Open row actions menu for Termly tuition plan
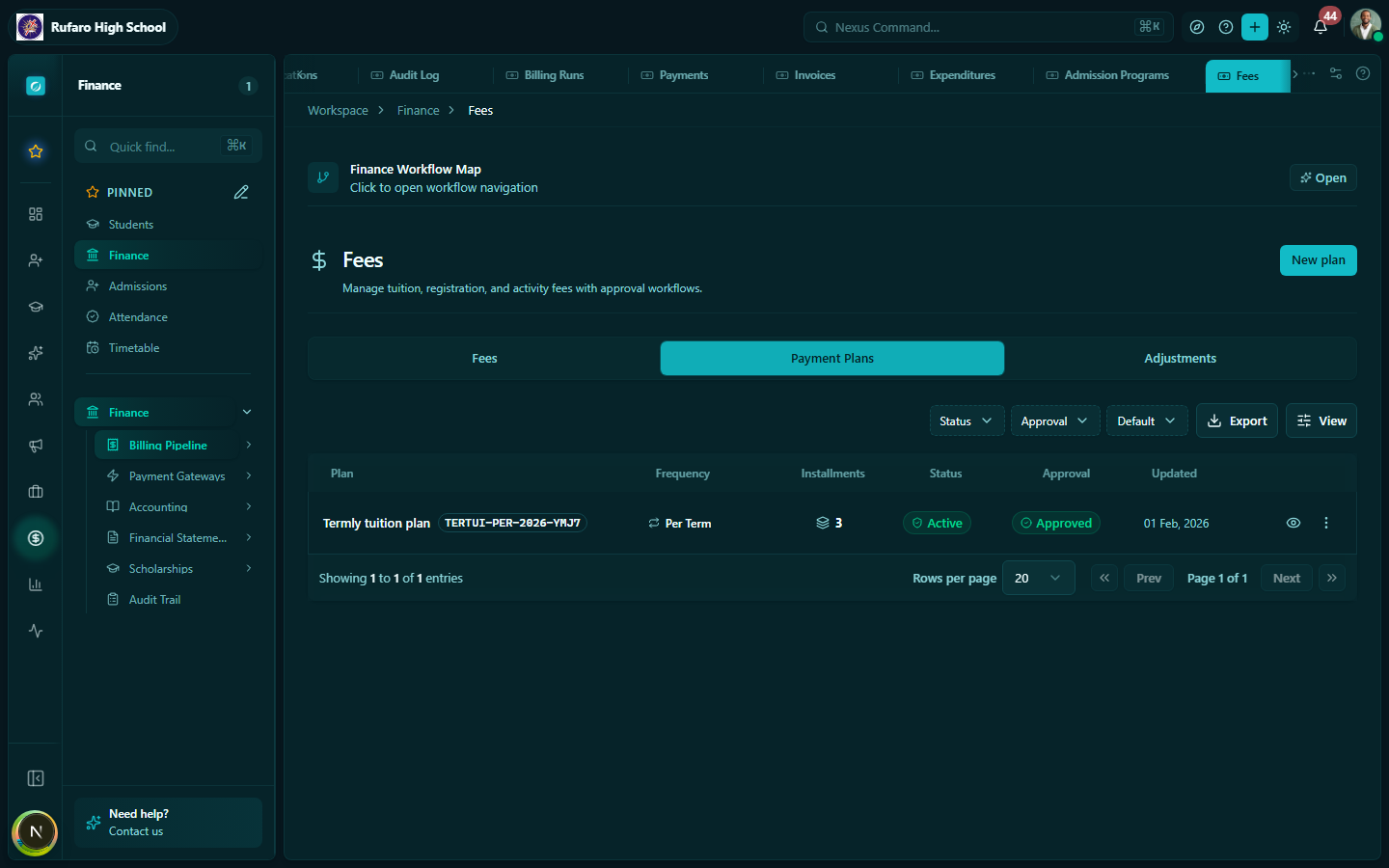Image resolution: width=1389 pixels, height=868 pixels. 1326,523
